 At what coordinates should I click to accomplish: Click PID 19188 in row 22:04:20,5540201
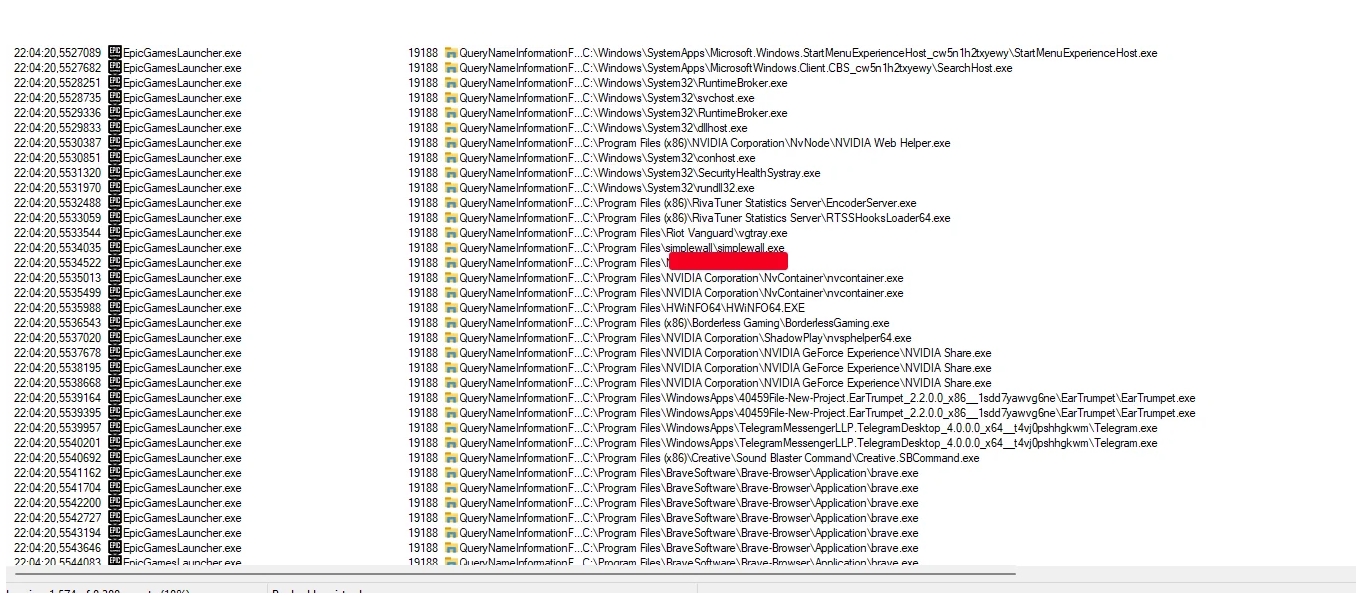coord(422,443)
